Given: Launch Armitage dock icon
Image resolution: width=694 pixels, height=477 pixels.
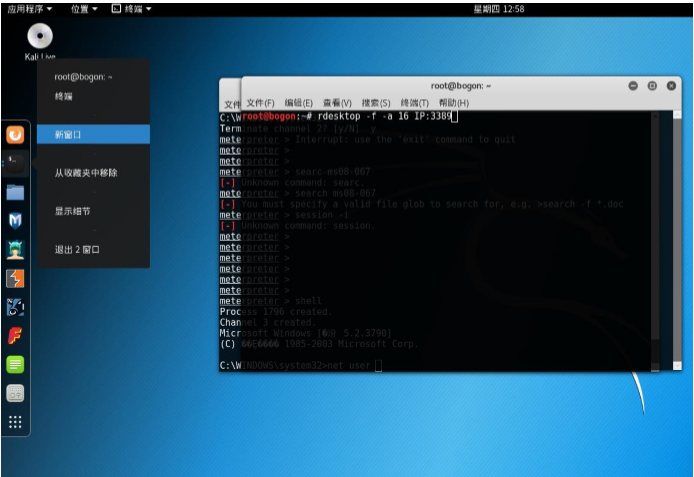Looking at the screenshot, I should 15,250.
